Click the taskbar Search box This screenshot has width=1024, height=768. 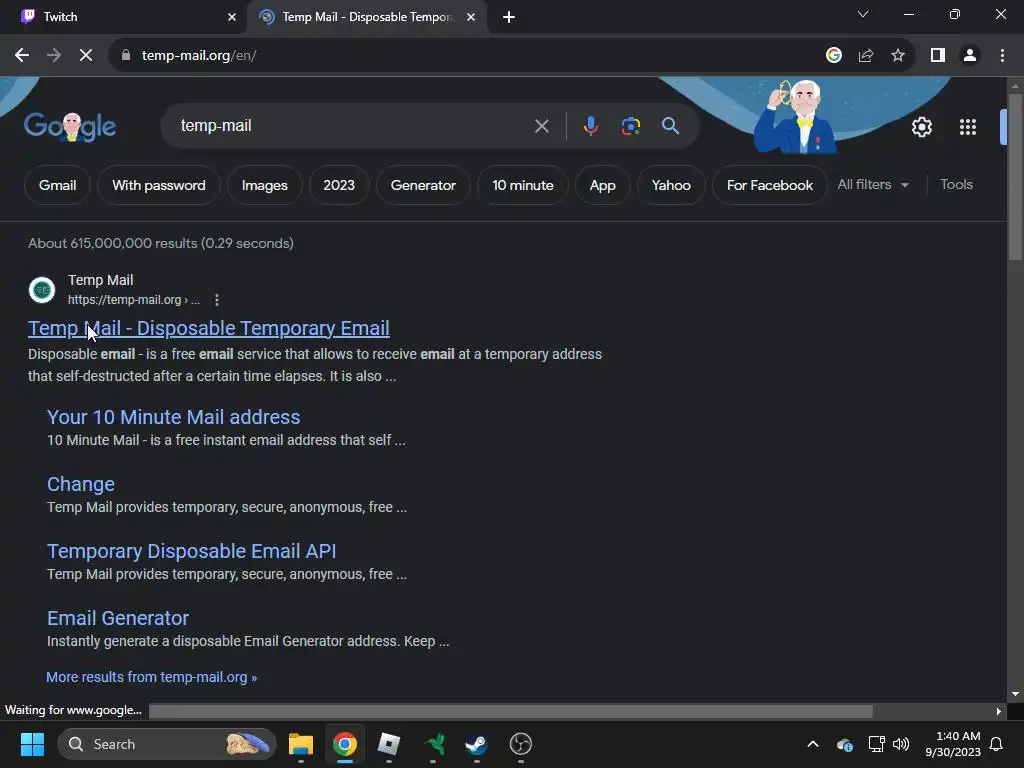[x=167, y=744]
